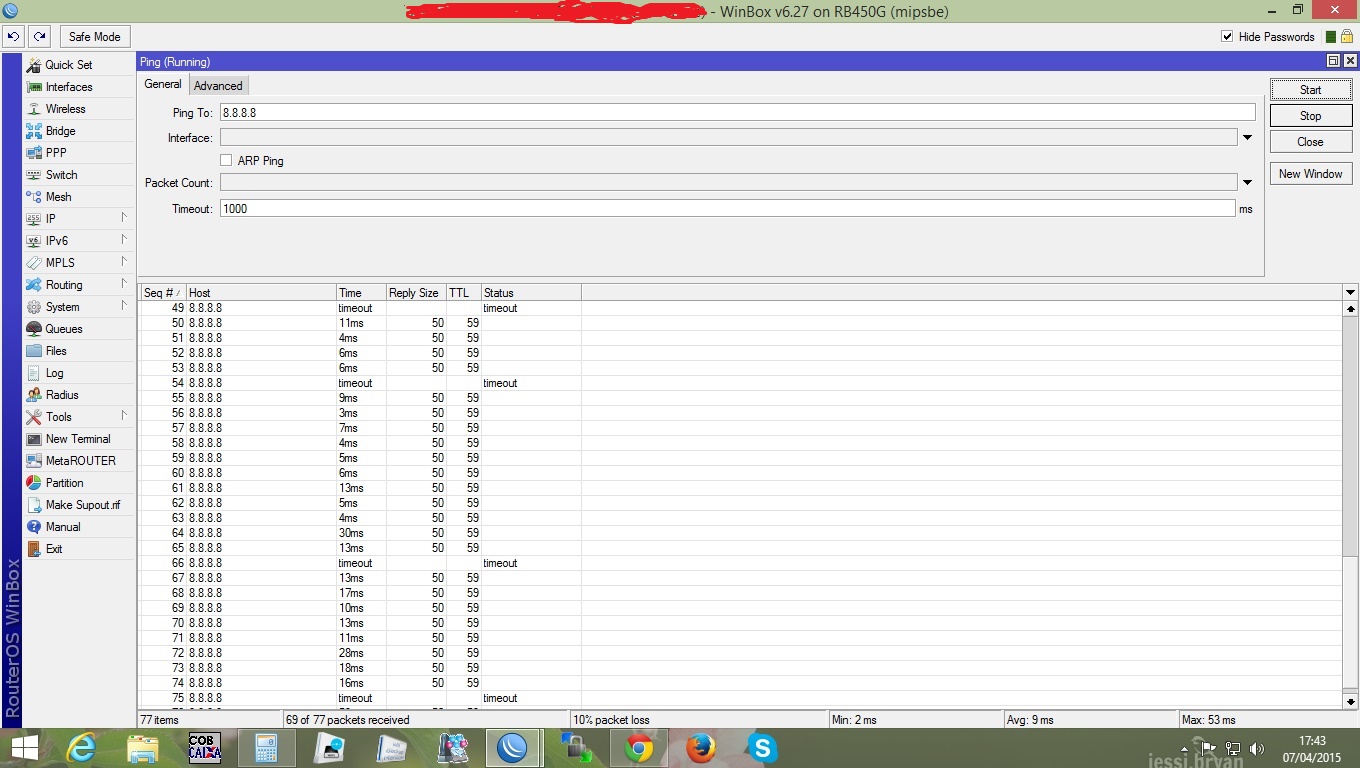Select the ping result row with Seq 64

coord(740,533)
